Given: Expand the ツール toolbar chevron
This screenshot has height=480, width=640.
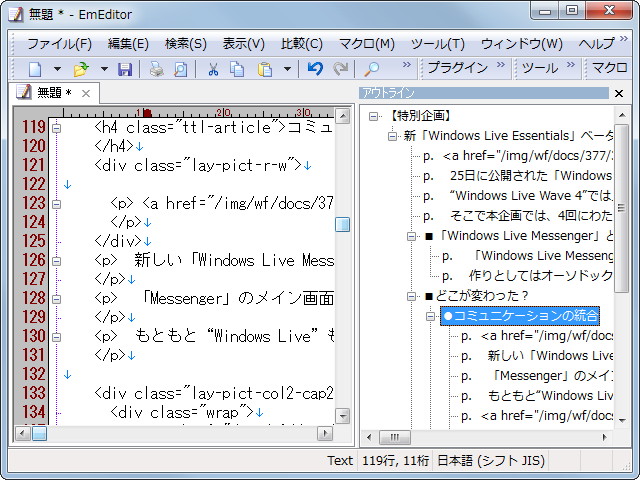Looking at the screenshot, I should click(571, 64).
